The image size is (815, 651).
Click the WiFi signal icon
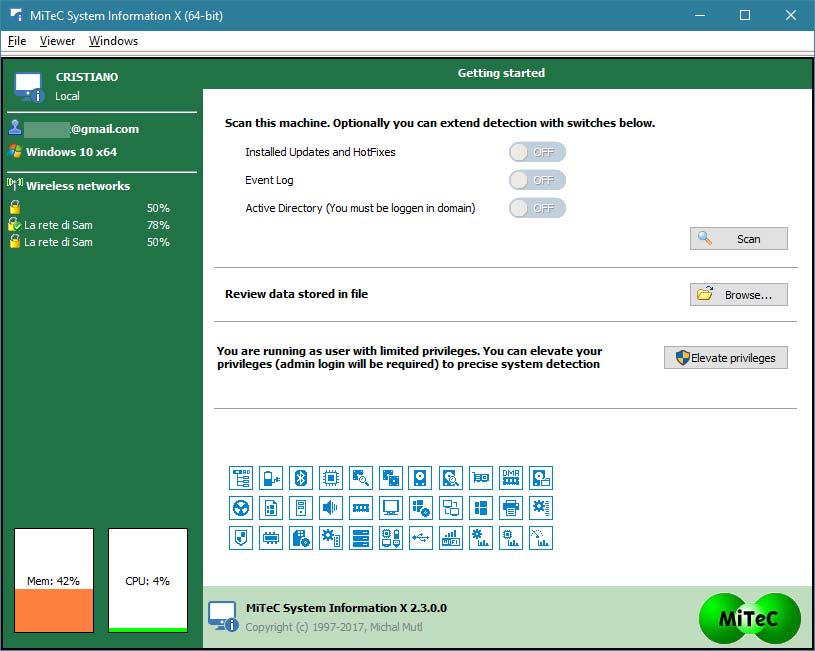point(451,538)
